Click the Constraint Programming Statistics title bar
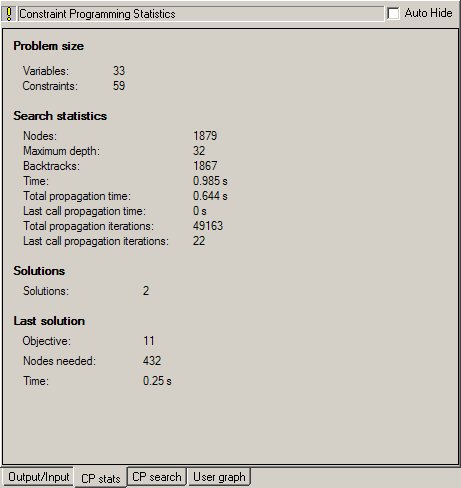Image resolution: width=461 pixels, height=488 pixels. click(x=201, y=14)
